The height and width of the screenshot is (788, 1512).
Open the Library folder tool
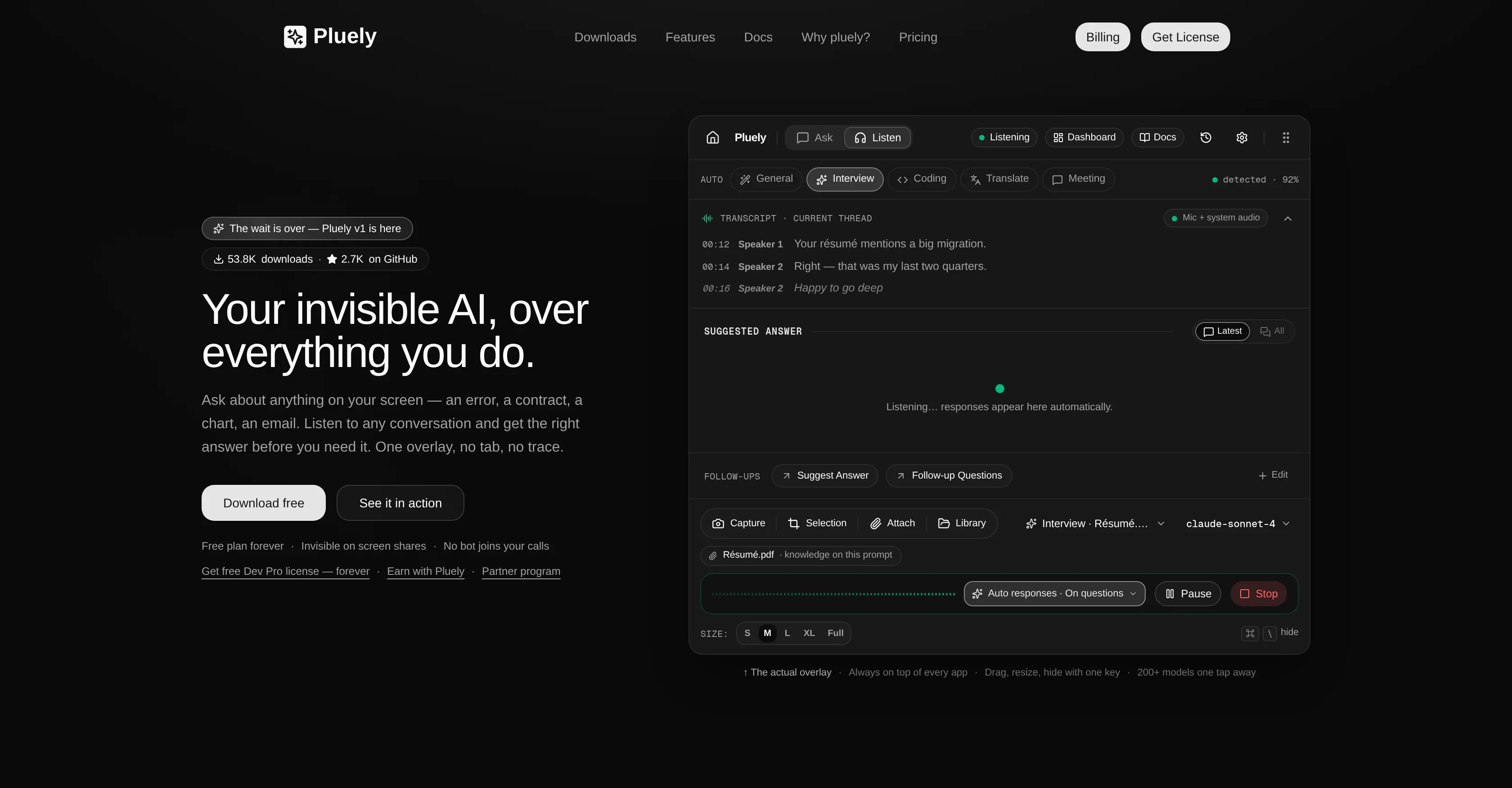click(962, 524)
